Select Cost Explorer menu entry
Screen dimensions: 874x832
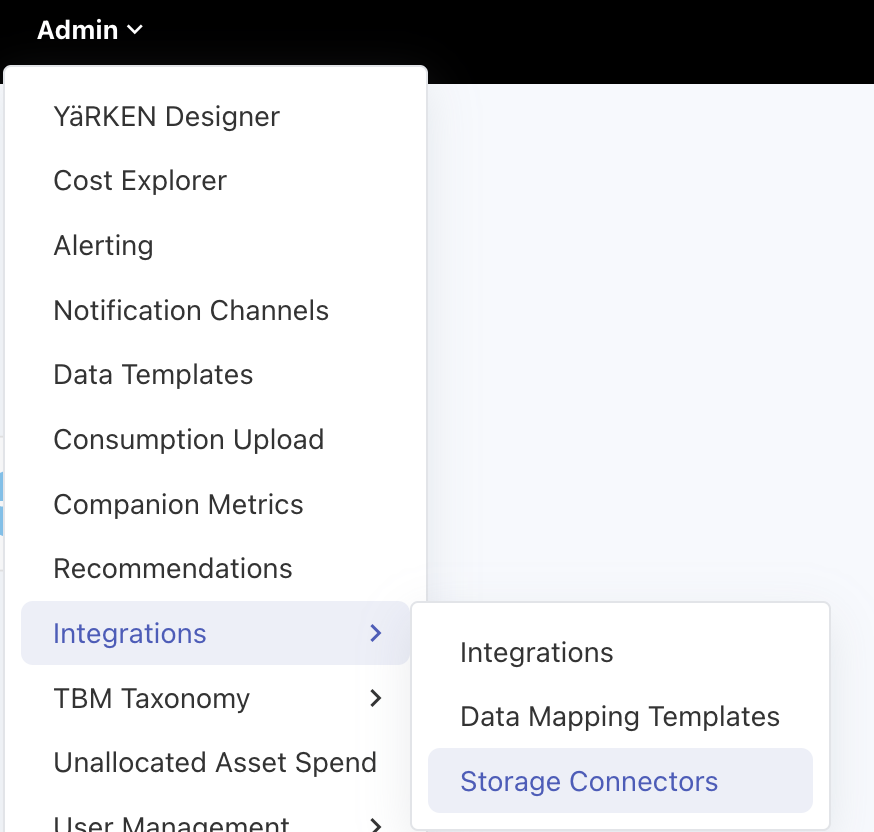[140, 181]
